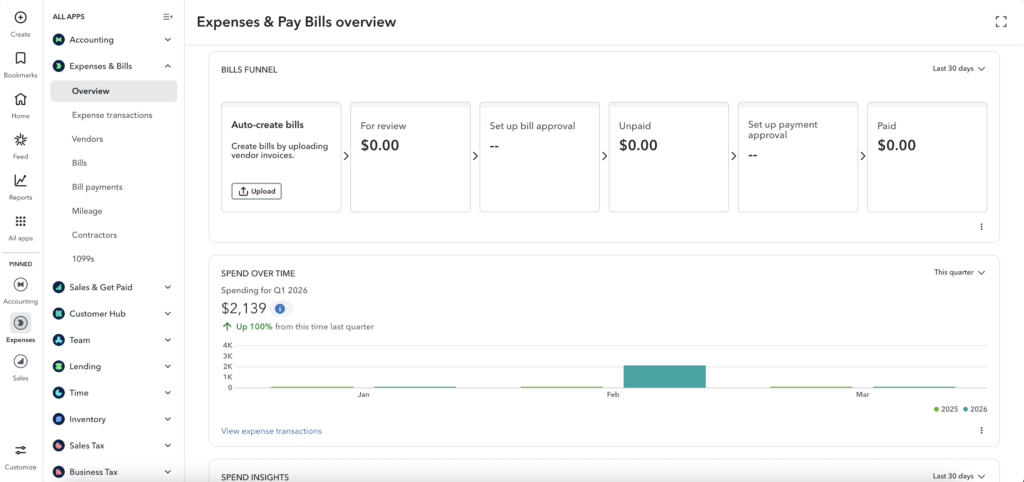Select Overview in the sidebar
The width and height of the screenshot is (1024, 482).
coord(114,91)
